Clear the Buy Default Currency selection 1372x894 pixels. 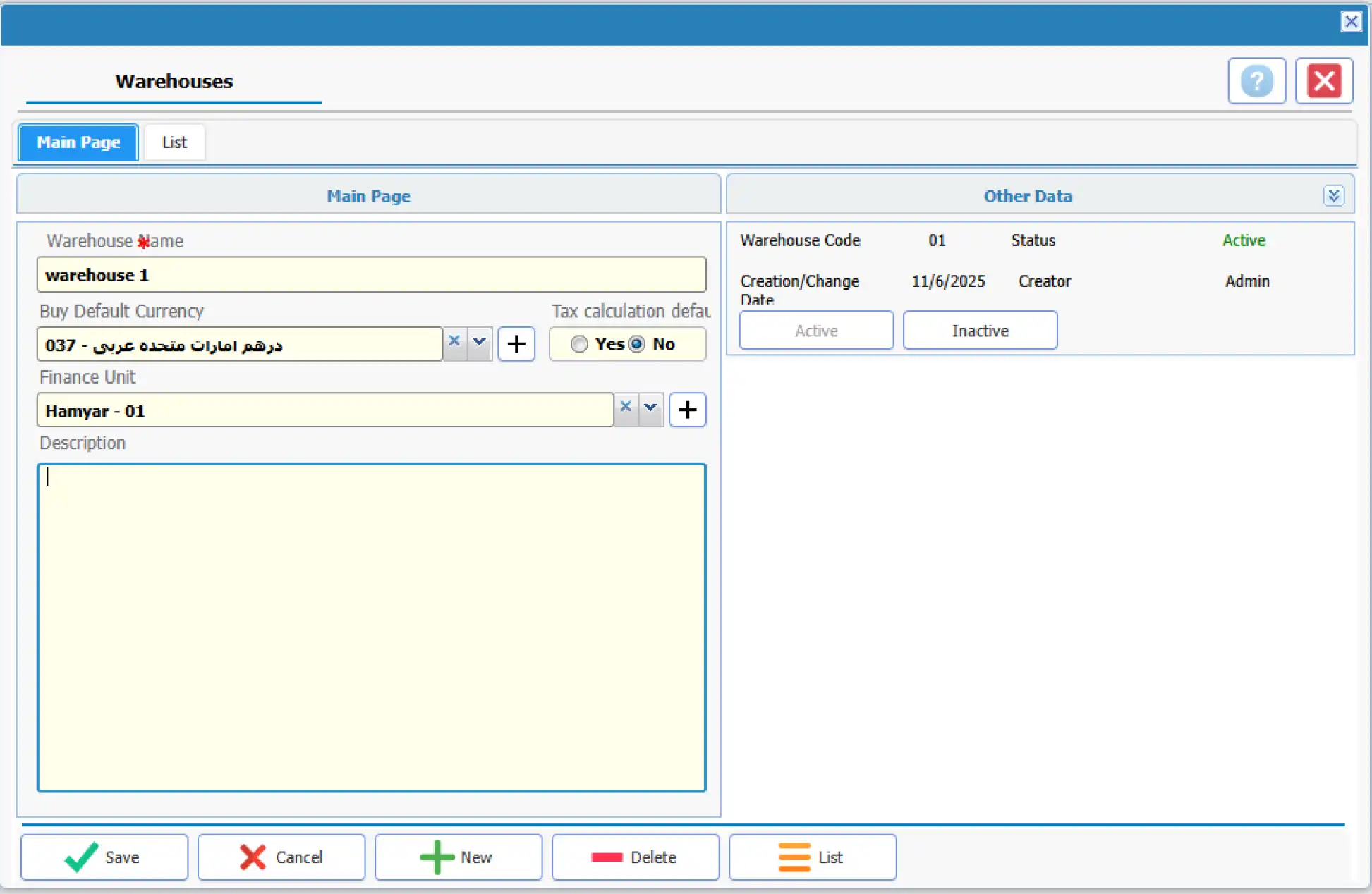click(x=454, y=341)
